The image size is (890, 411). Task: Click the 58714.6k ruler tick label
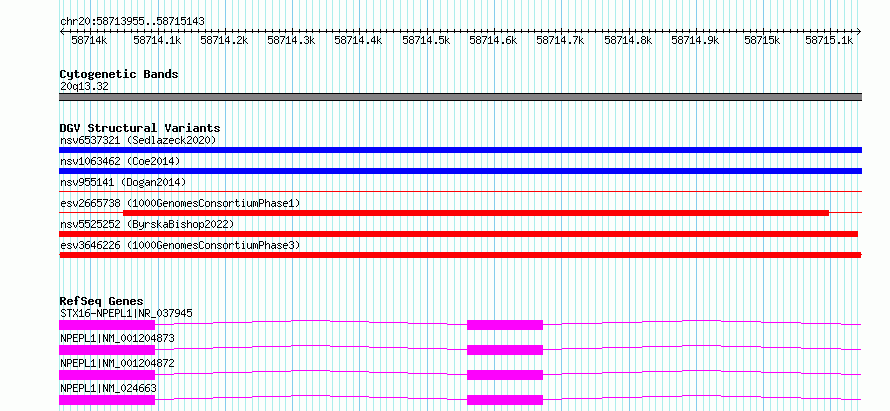[494, 40]
